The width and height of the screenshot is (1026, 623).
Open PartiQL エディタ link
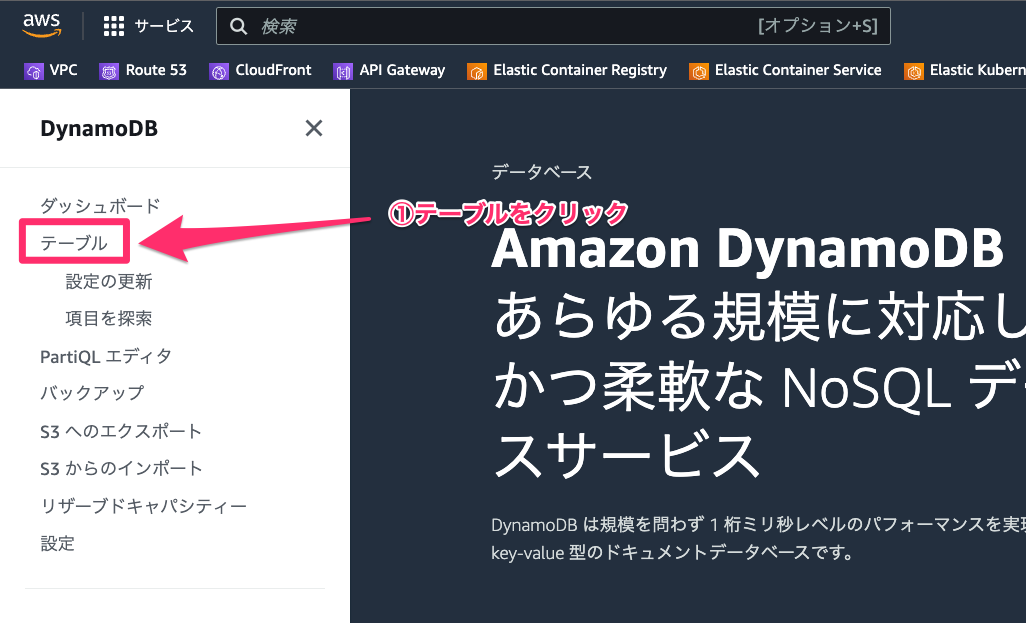106,356
